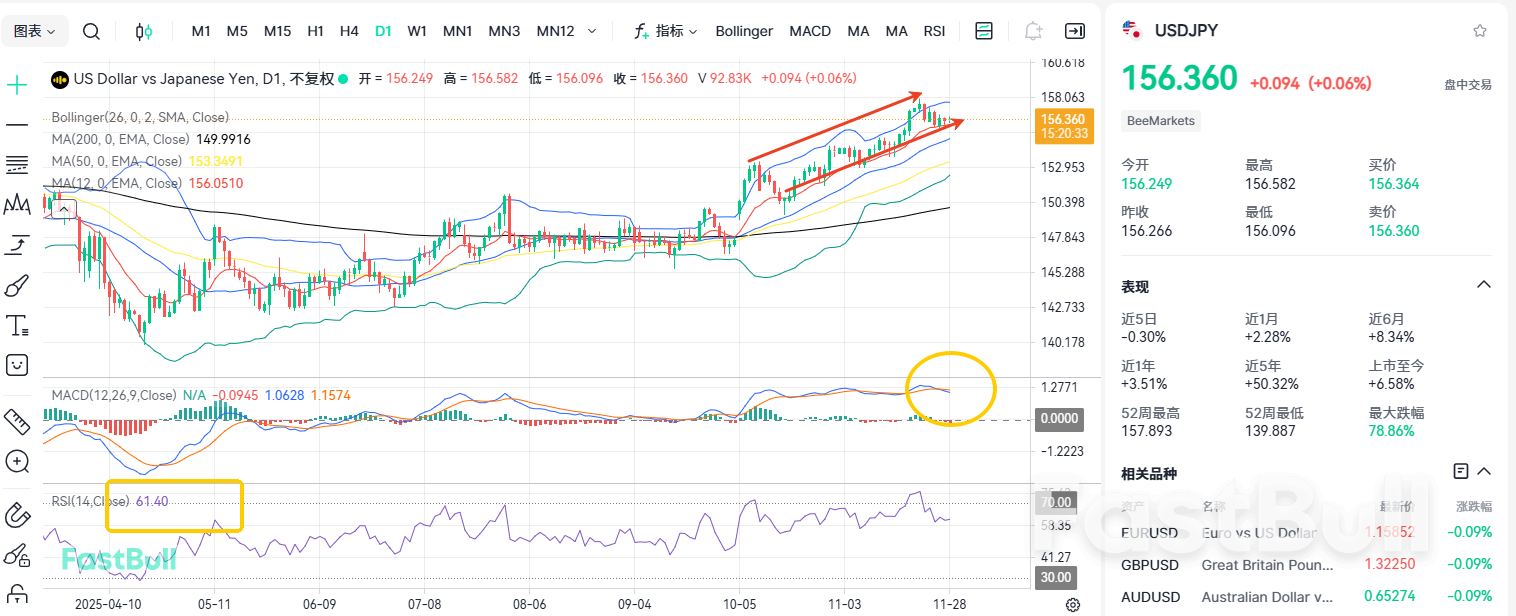Open Bollinger indicator settings
1516x616 pixels.
[x=744, y=31]
